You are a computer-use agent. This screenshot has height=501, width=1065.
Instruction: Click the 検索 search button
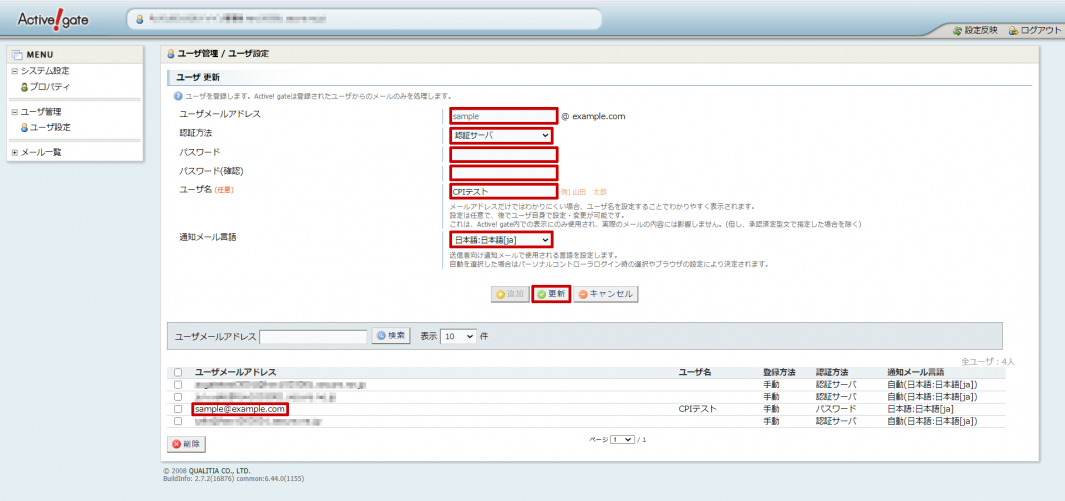pos(391,336)
